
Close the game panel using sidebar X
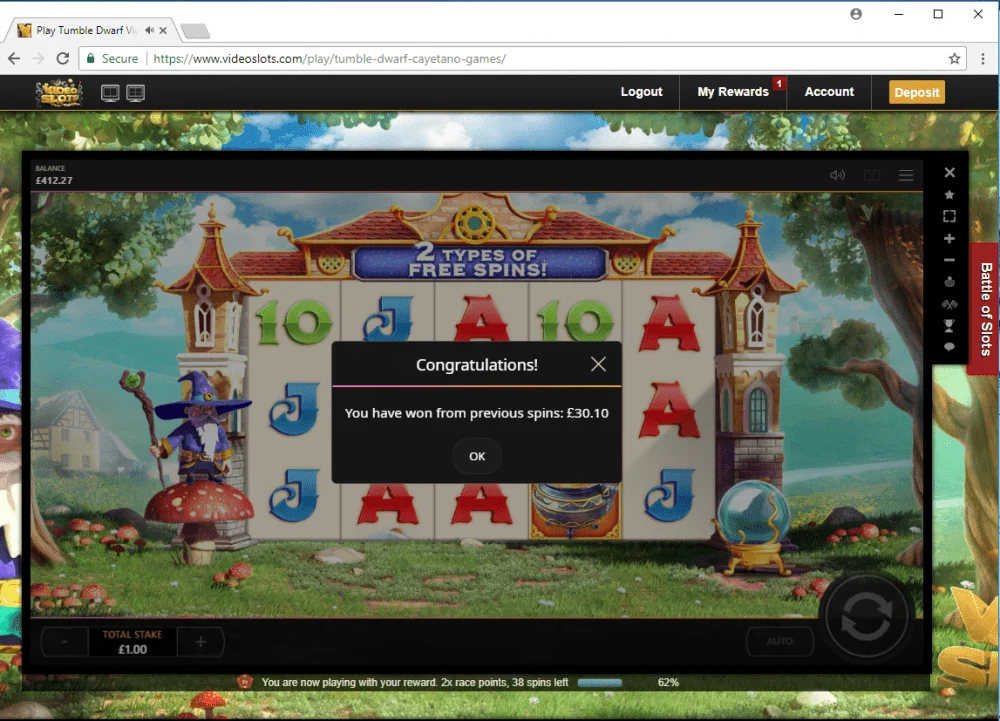950,173
